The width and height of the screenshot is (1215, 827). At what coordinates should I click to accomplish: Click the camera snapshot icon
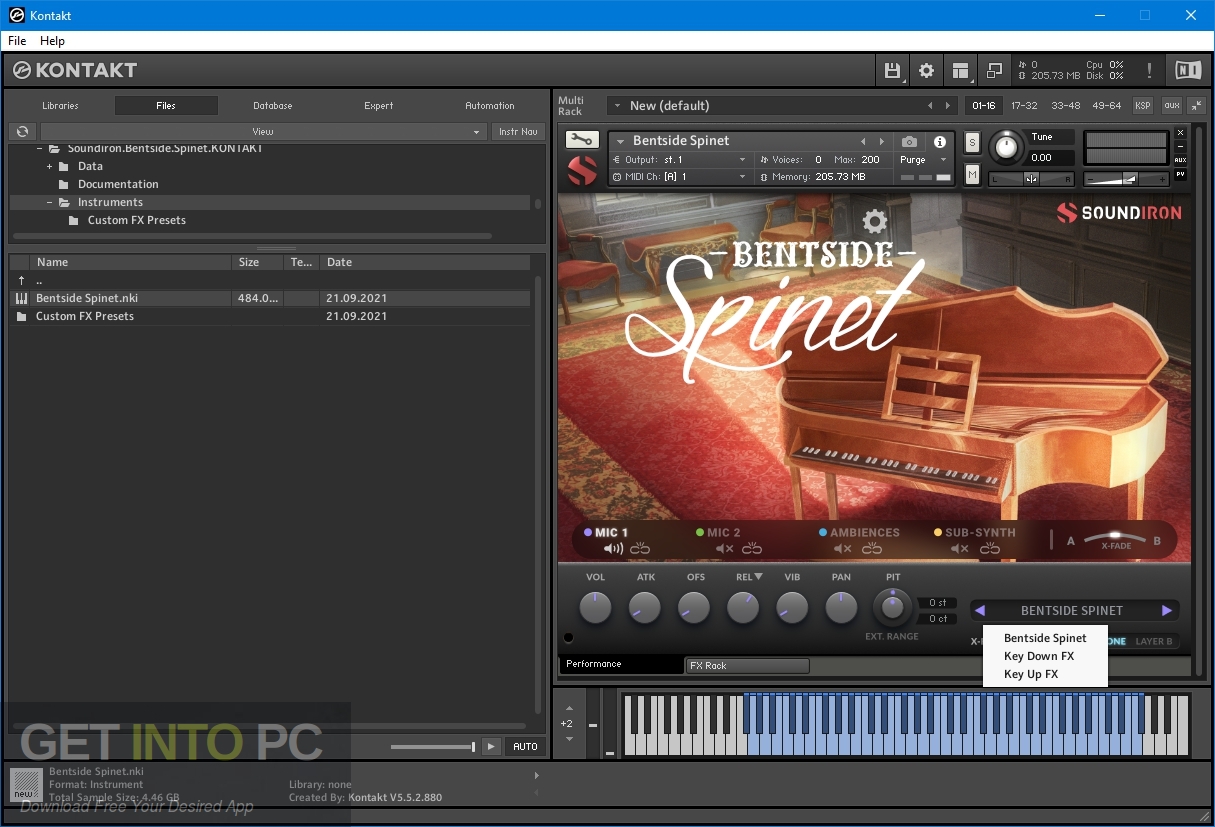[x=909, y=142]
